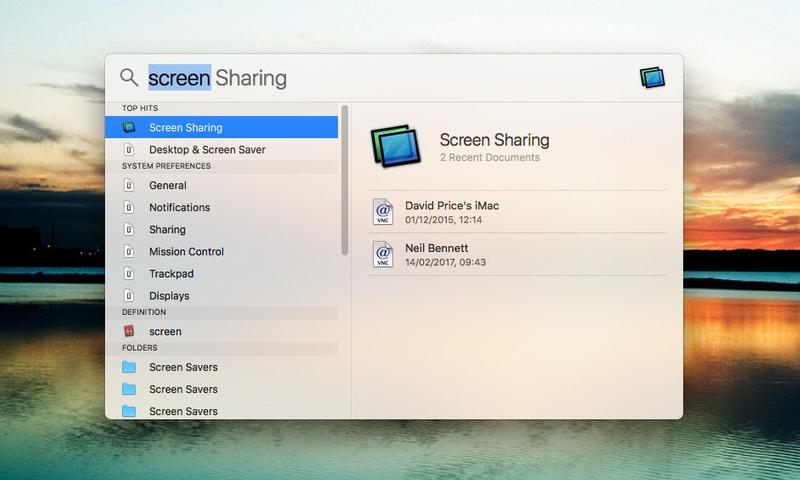Open Neil Bennett recent document
This screenshot has width=800, height=480.
coord(517,254)
